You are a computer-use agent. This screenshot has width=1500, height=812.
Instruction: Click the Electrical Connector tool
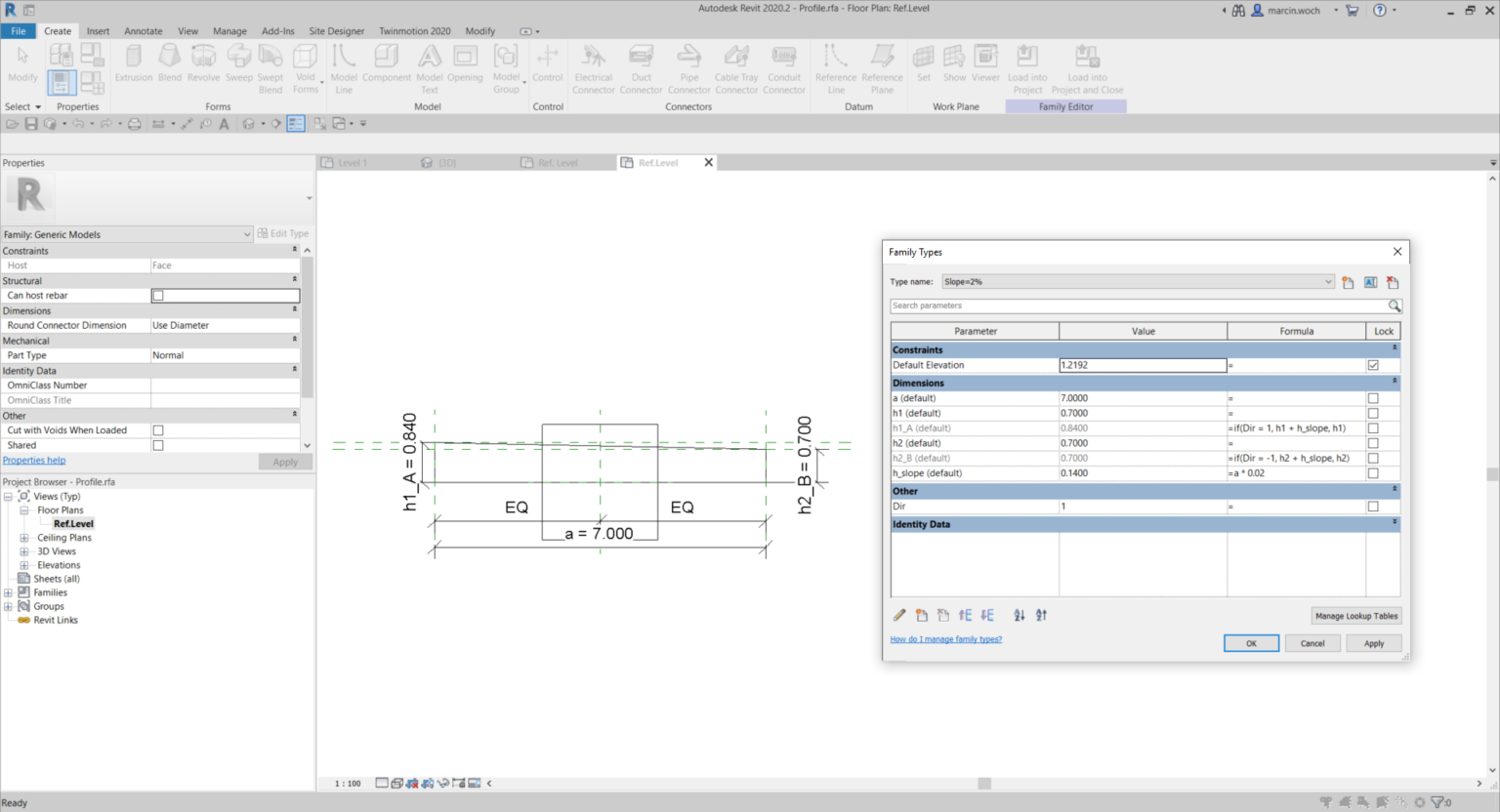click(593, 68)
